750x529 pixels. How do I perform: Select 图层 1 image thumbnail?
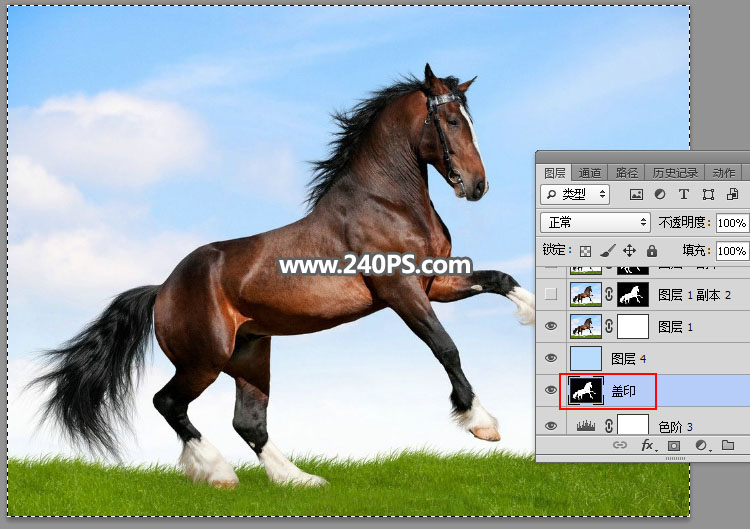pos(586,327)
